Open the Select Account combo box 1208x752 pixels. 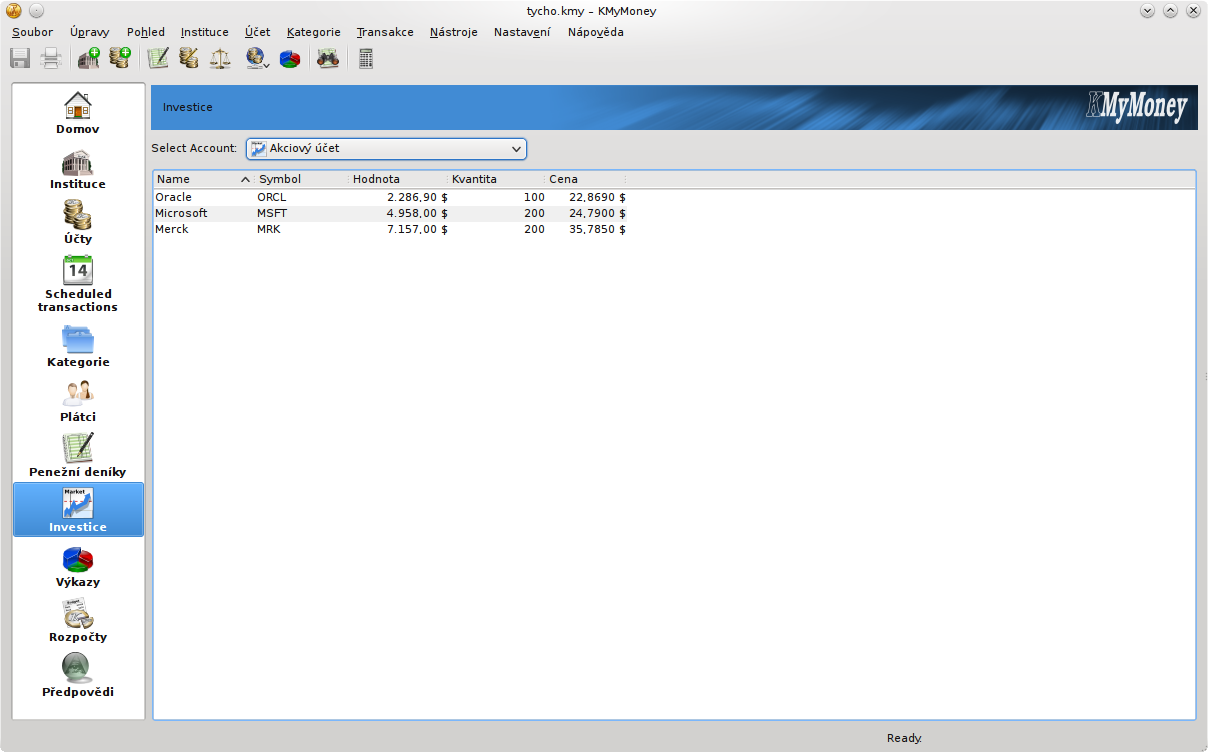tap(386, 148)
